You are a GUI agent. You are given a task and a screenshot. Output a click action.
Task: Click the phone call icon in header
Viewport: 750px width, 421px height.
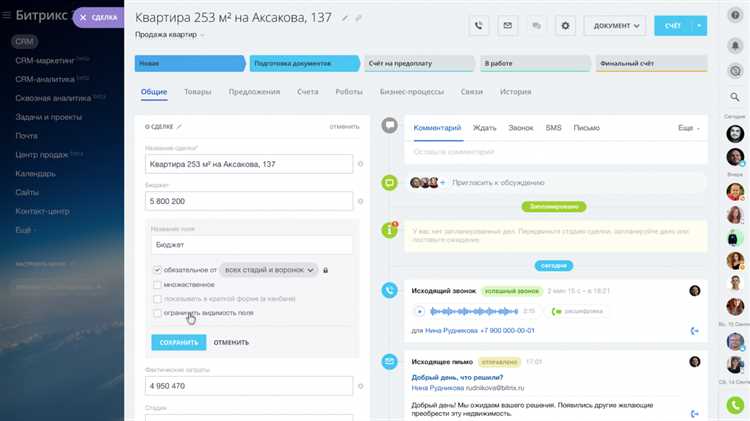[478, 25]
